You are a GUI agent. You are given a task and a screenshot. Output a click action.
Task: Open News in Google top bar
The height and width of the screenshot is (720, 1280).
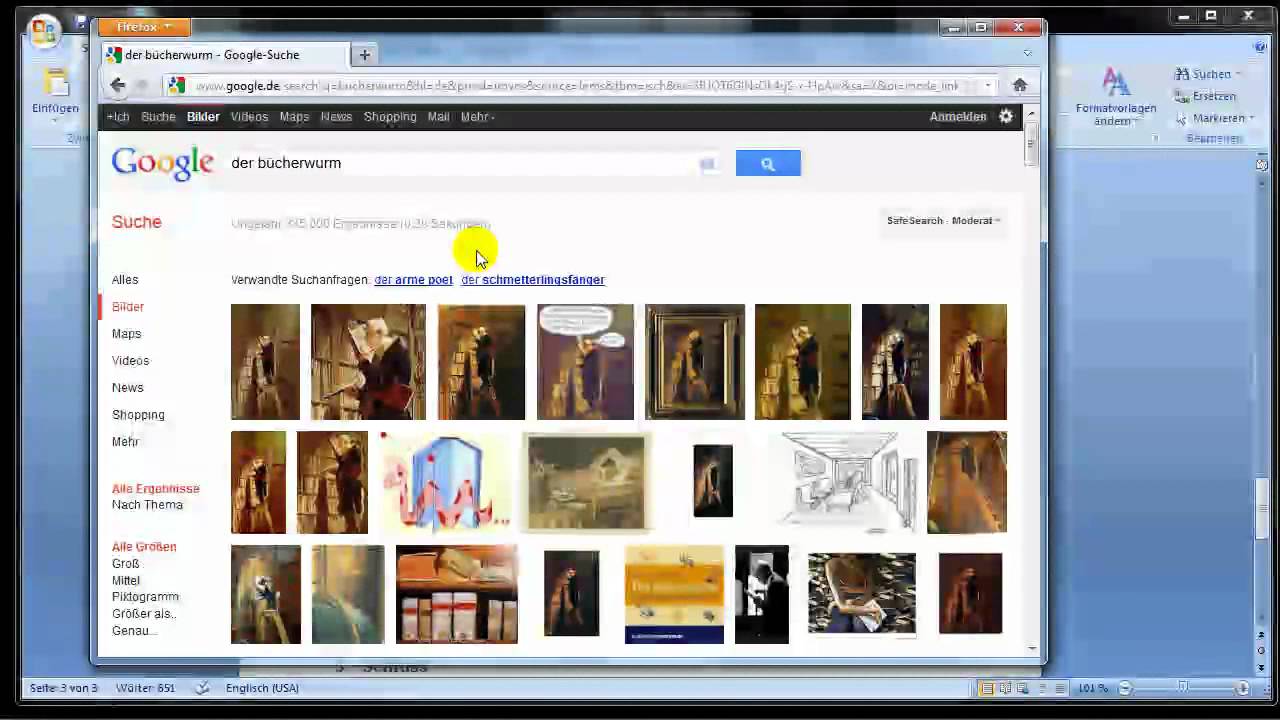[x=336, y=117]
